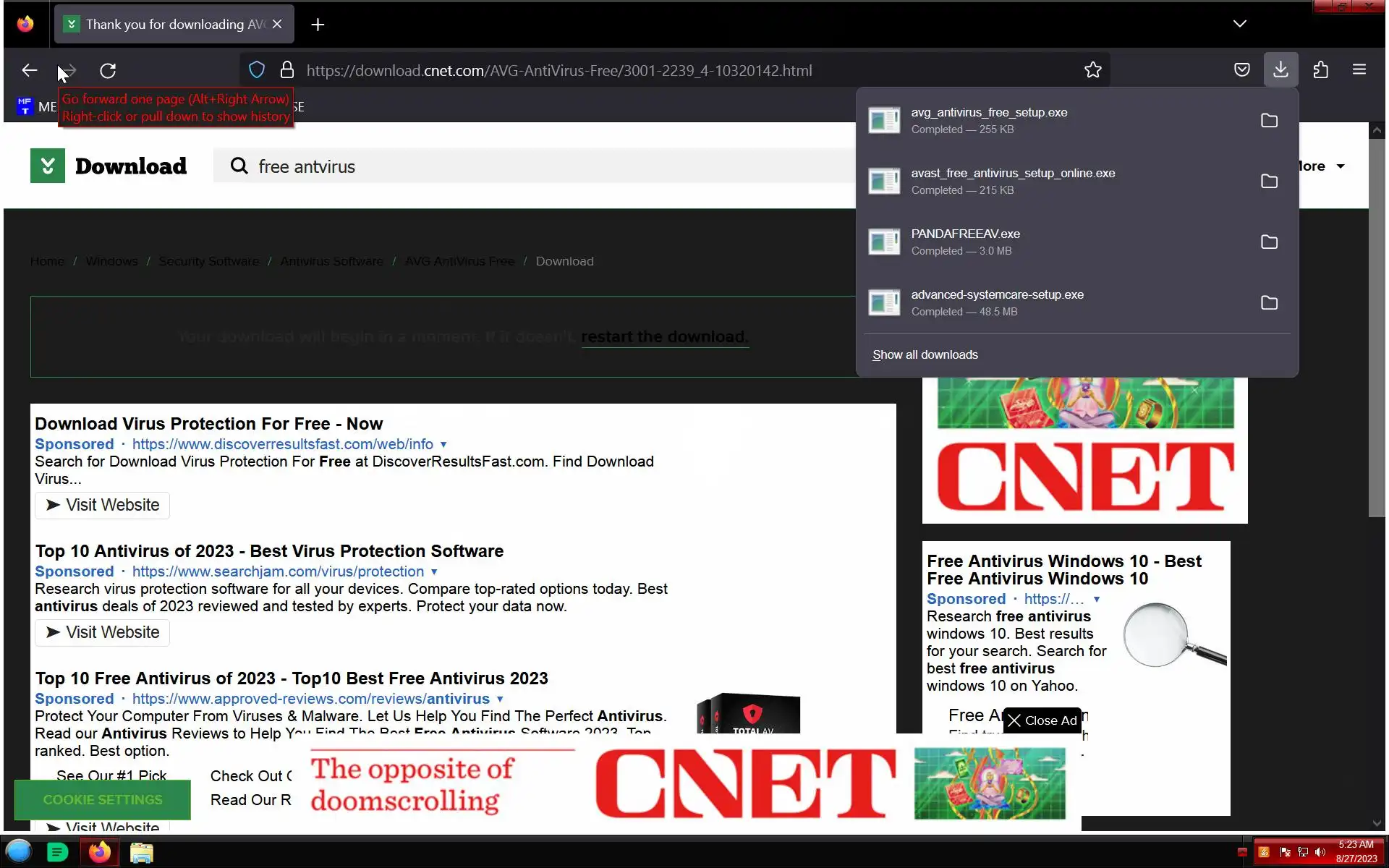1389x868 pixels.
Task: Close the bottom CNET banner ad
Action: [1042, 720]
